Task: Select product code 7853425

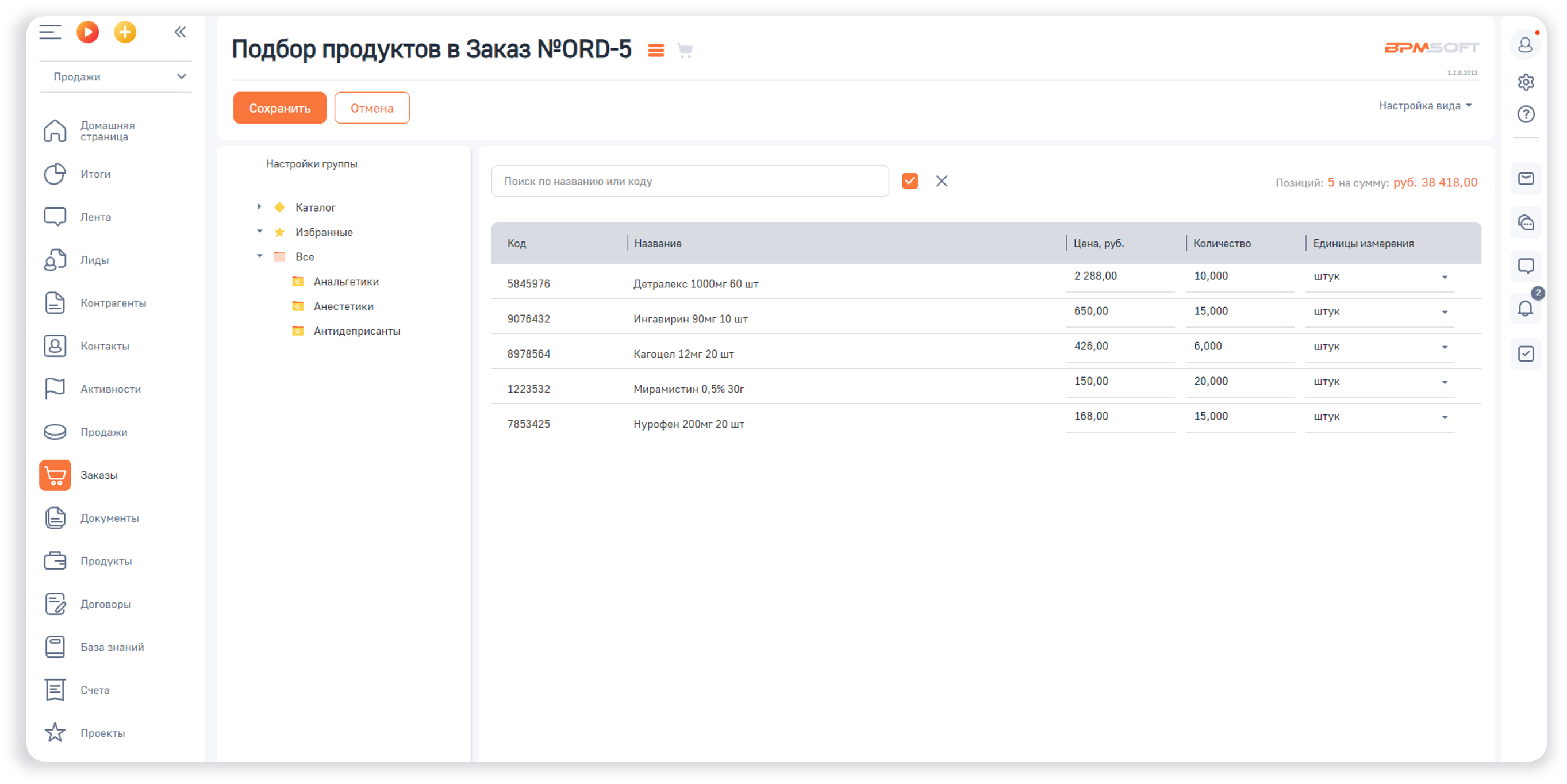Action: (528, 425)
